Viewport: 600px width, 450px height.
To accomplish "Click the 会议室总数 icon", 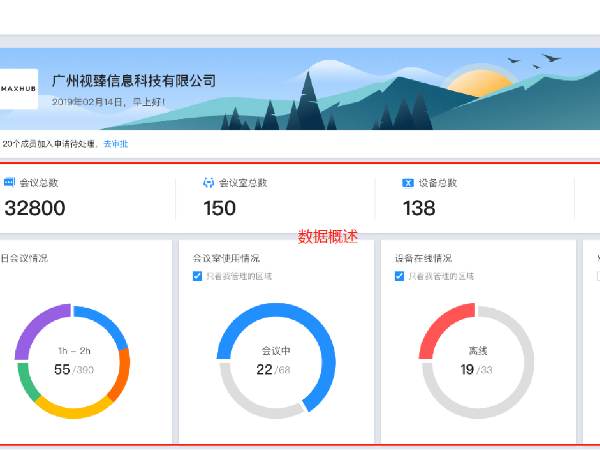I will pos(208,183).
